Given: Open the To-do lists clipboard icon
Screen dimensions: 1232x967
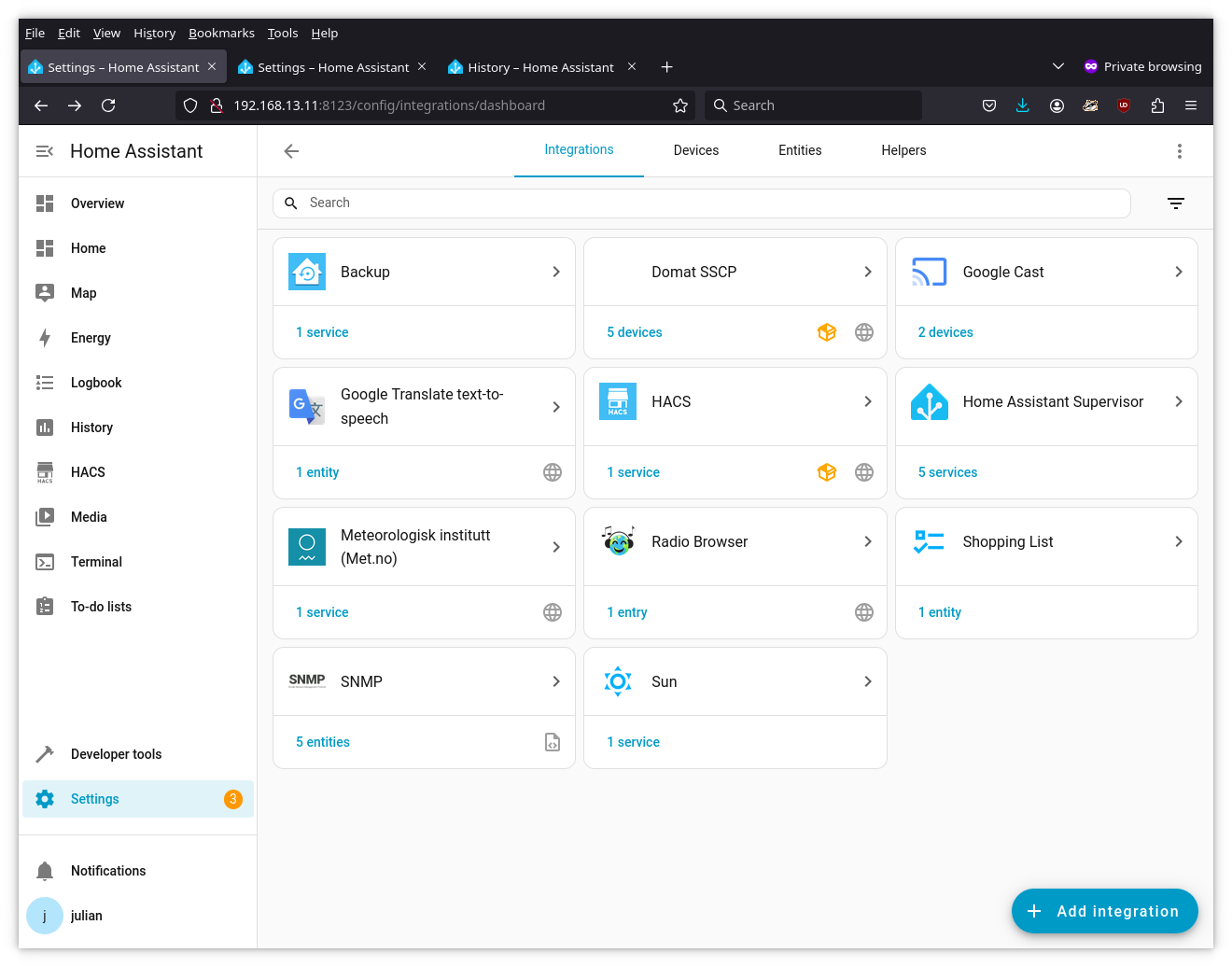Looking at the screenshot, I should pyautogui.click(x=45, y=607).
